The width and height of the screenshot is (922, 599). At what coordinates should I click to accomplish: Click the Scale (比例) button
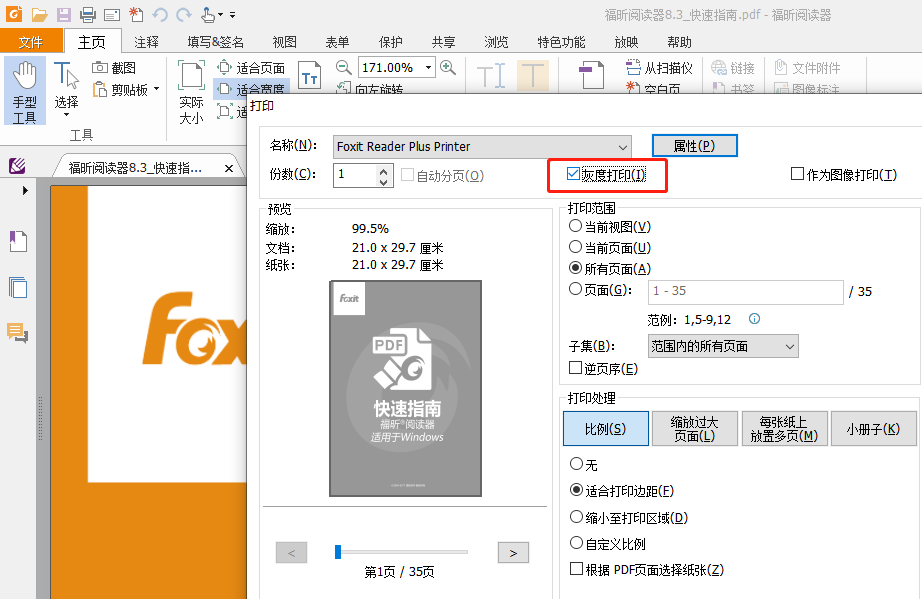pyautogui.click(x=606, y=429)
